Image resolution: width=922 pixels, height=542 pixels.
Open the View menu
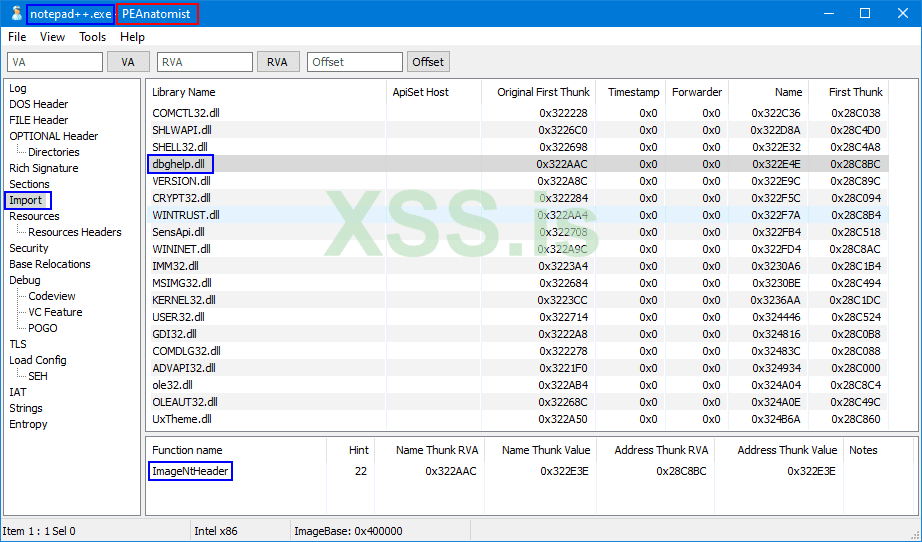pos(52,36)
